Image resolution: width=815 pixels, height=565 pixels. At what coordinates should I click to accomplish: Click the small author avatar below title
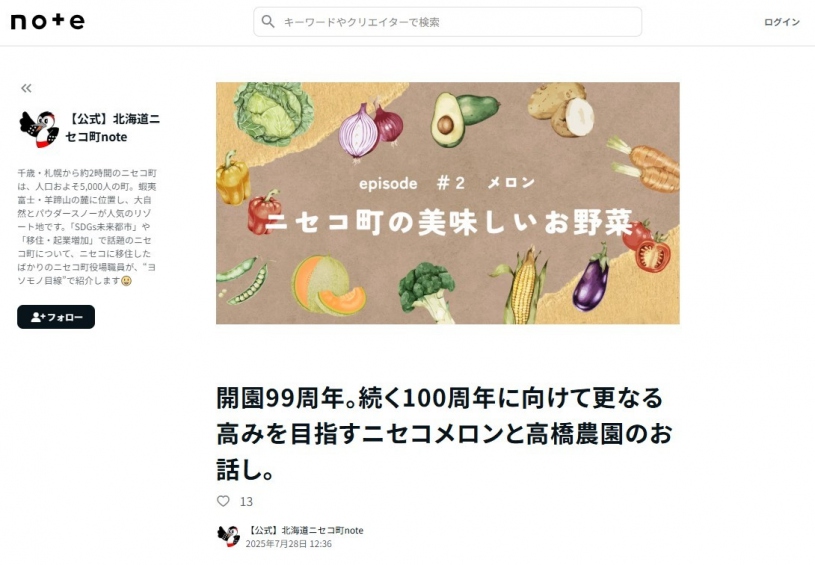tap(228, 536)
